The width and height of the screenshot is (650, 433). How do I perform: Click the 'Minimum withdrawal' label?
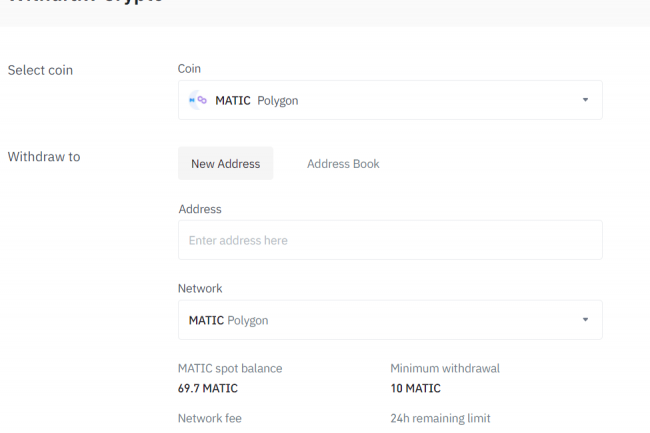click(x=444, y=368)
